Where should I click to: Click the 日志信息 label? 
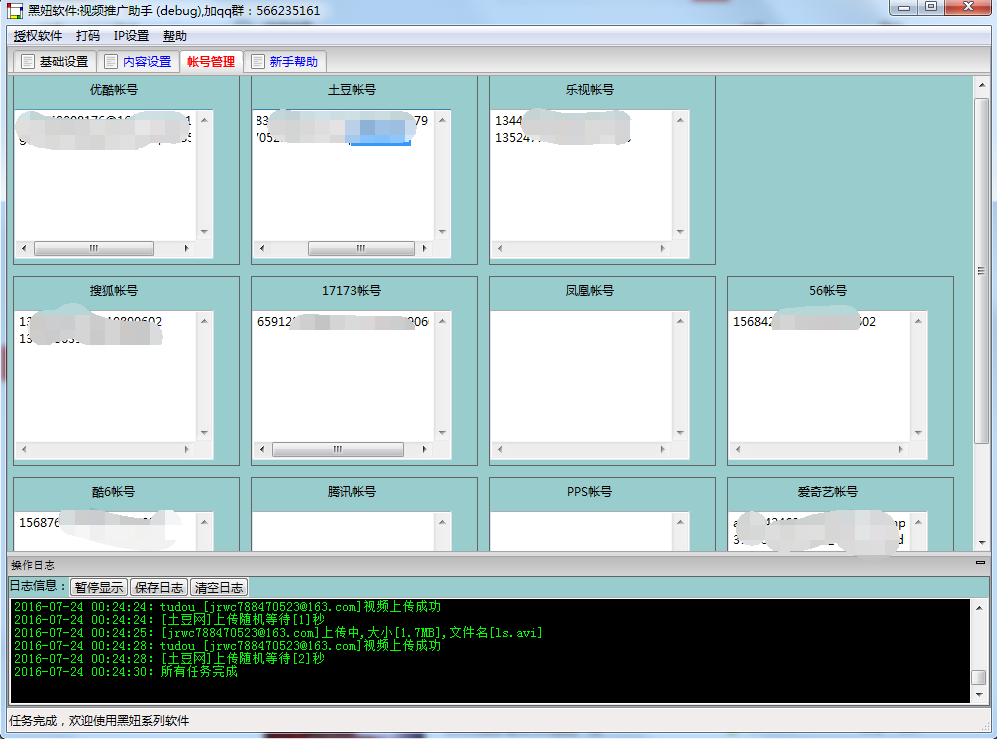tap(38, 586)
